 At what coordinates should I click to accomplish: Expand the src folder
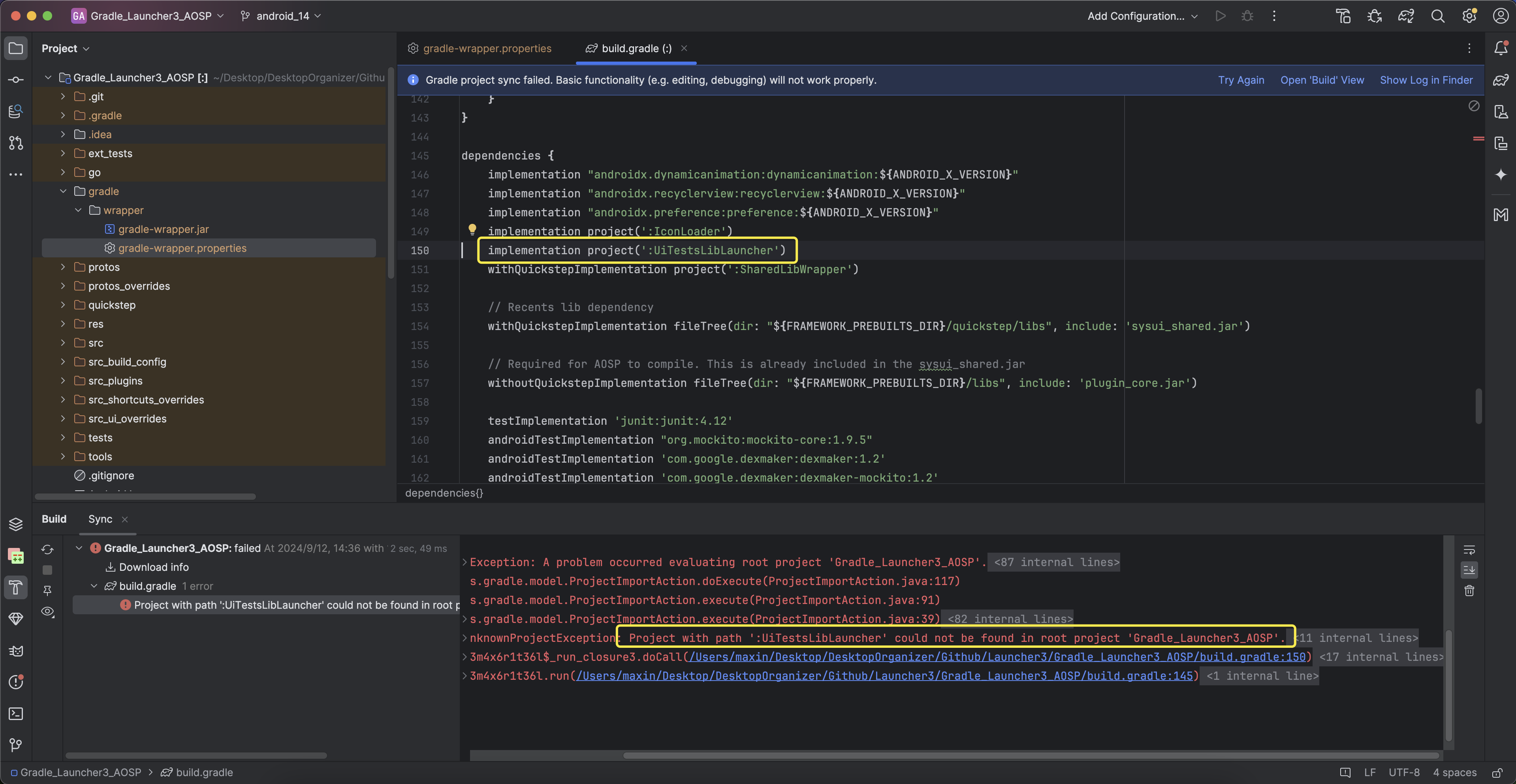coord(63,343)
